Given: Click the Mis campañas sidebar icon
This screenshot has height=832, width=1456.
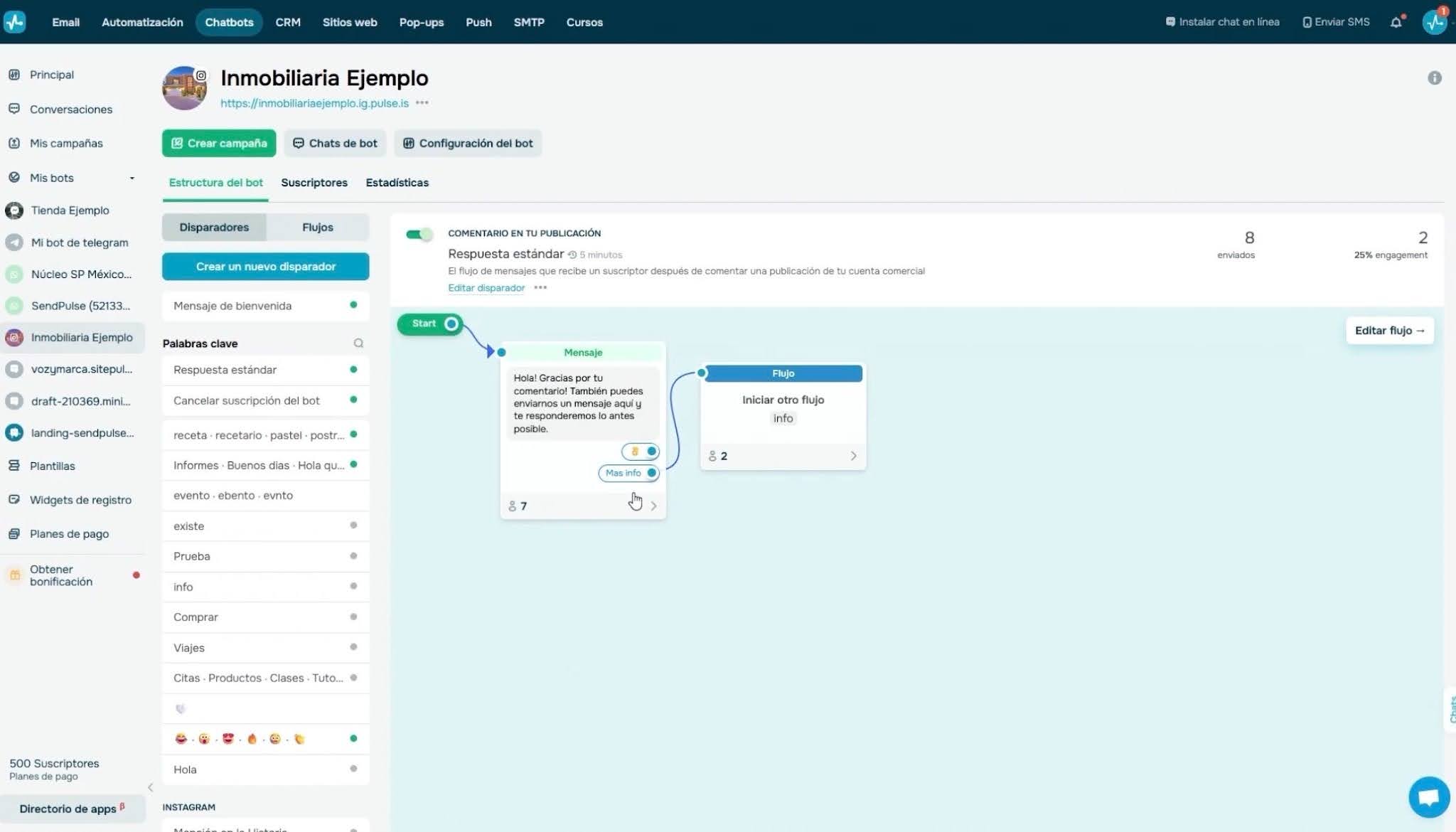Looking at the screenshot, I should 14,143.
